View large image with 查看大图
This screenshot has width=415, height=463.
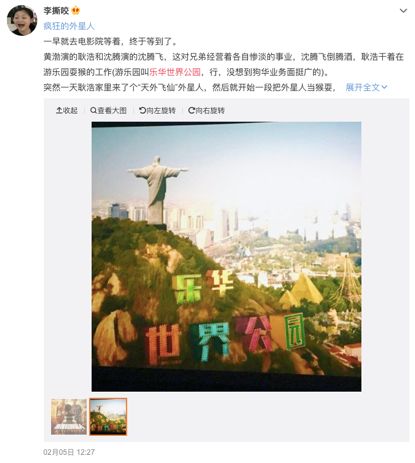pos(108,110)
